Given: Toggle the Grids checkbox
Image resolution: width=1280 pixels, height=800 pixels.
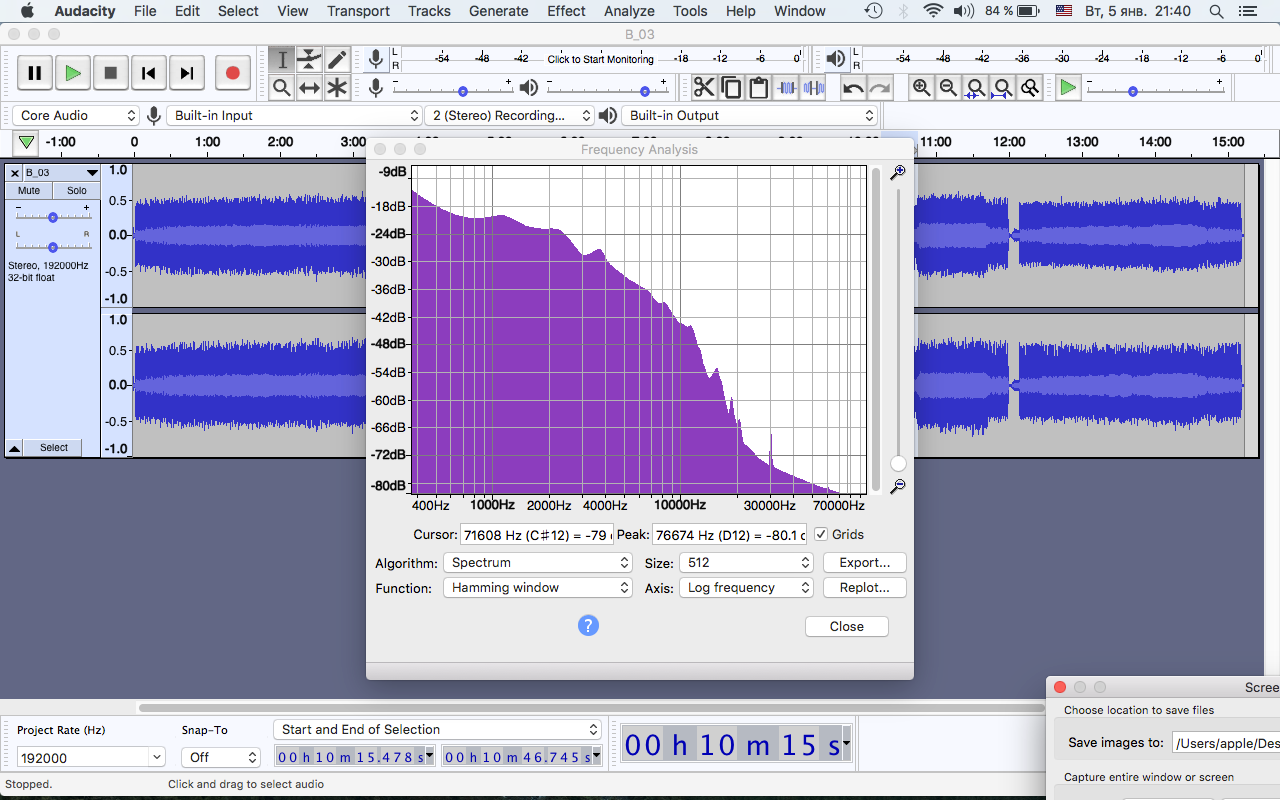Looking at the screenshot, I should pyautogui.click(x=821, y=535).
